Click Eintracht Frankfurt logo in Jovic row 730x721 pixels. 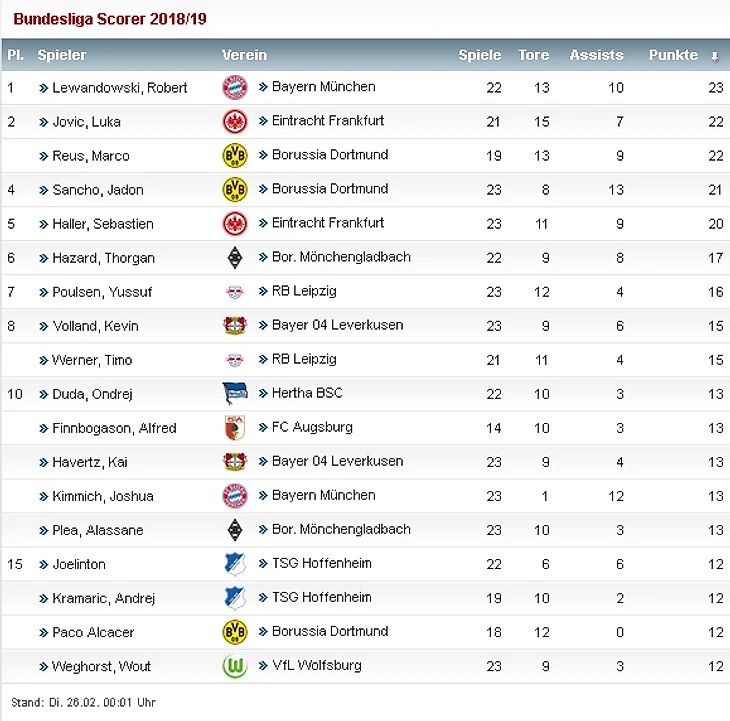tap(234, 121)
